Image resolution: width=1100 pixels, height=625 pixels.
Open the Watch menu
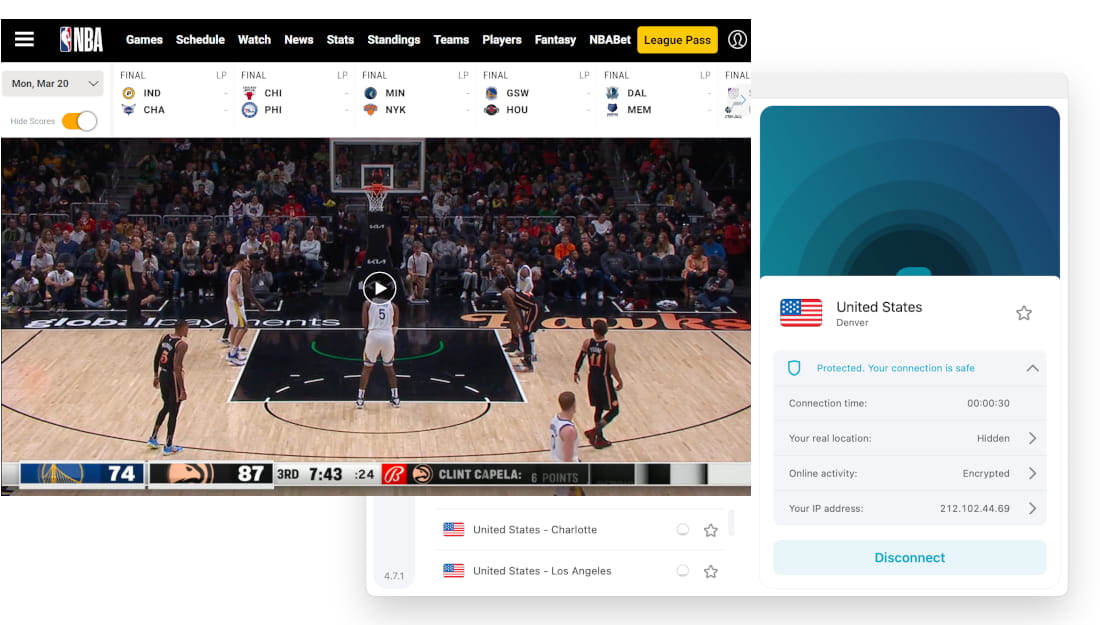point(254,40)
